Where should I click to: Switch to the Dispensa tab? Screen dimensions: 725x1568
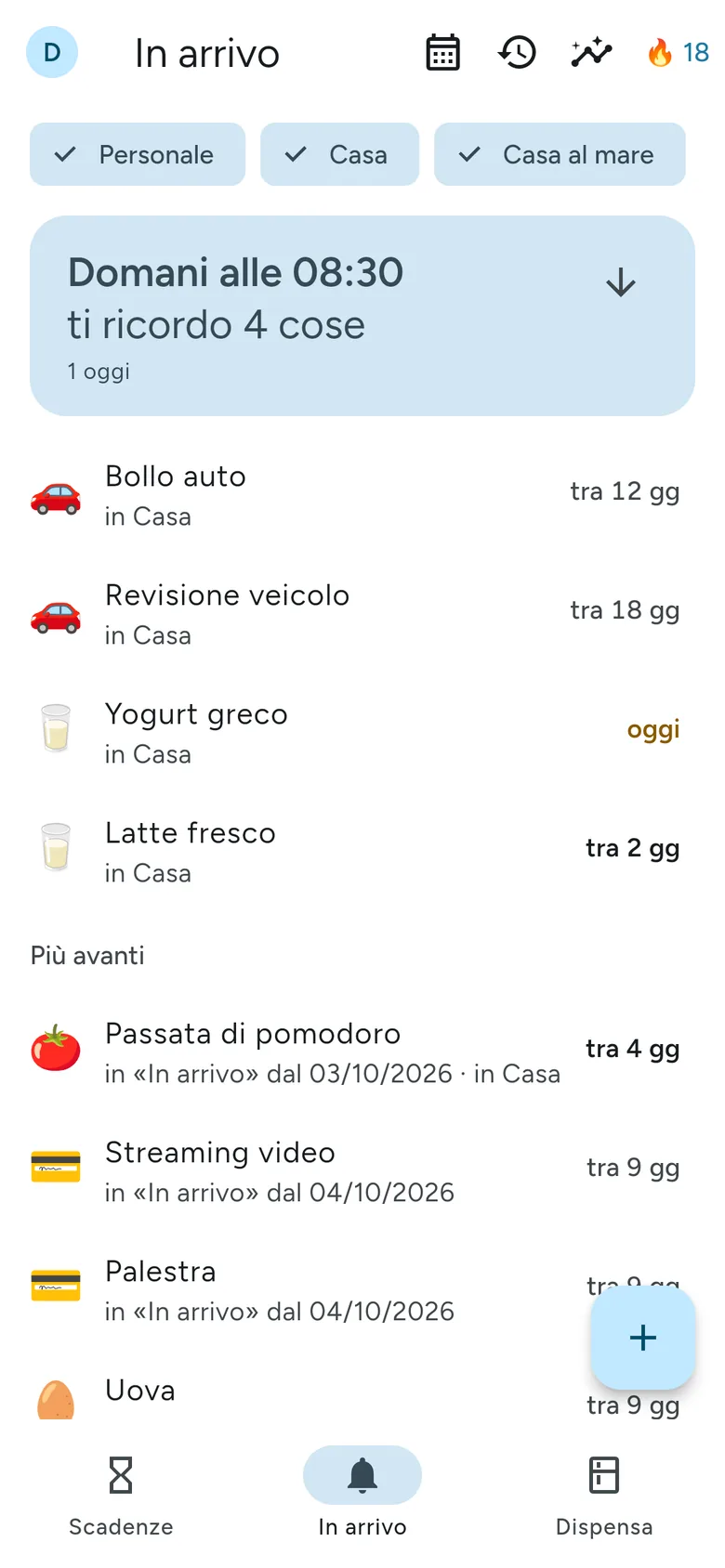pos(604,1496)
